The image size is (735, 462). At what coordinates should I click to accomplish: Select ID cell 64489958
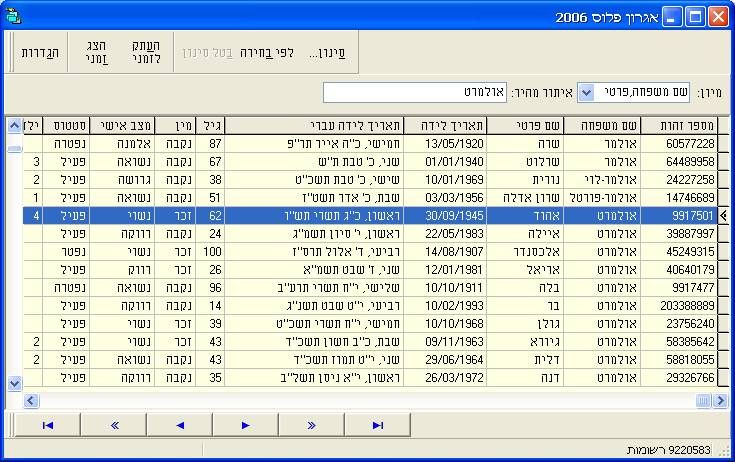click(x=679, y=162)
